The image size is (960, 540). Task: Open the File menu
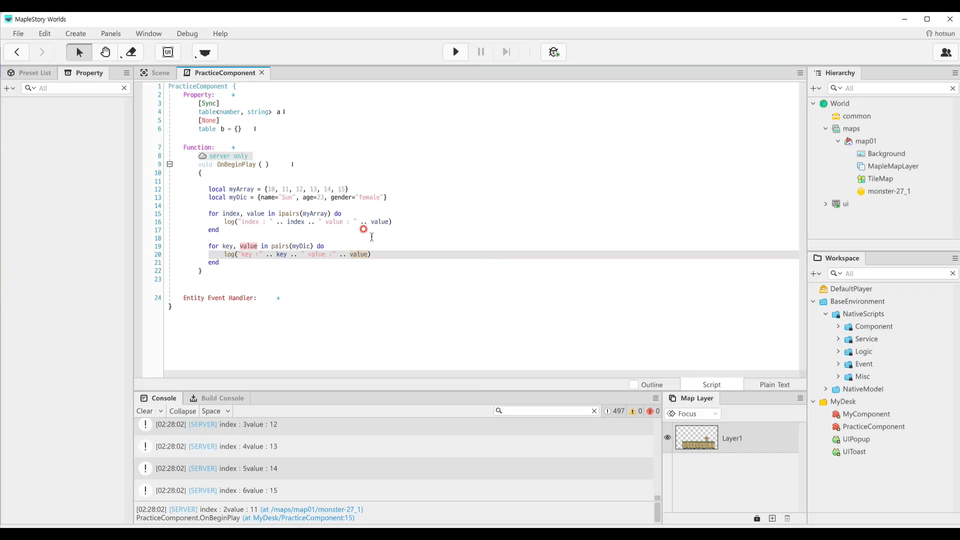[x=18, y=34]
